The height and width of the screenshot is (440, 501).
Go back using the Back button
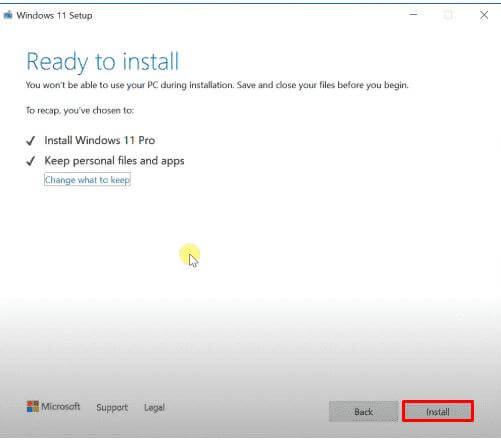[363, 412]
